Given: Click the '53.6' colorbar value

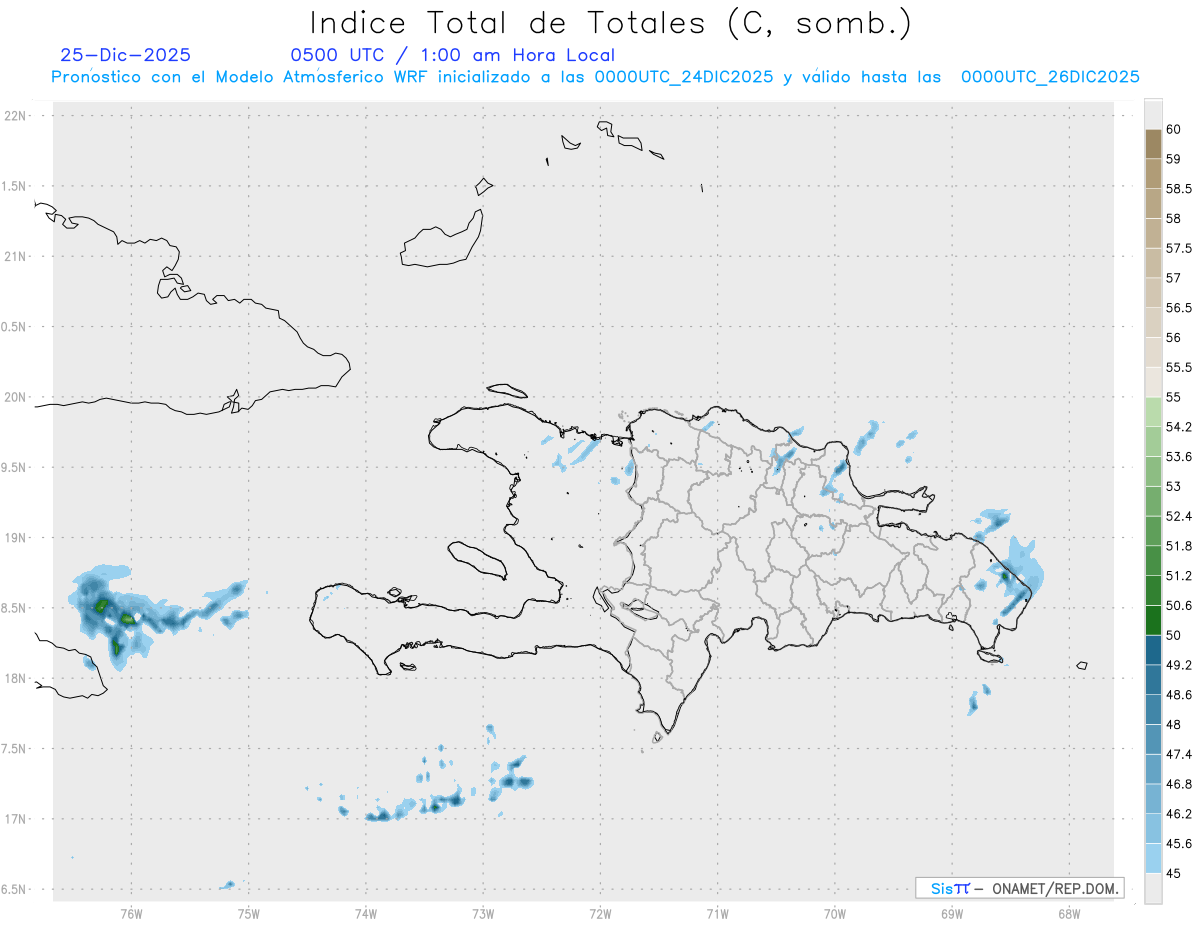Looking at the screenshot, I should [1179, 457].
